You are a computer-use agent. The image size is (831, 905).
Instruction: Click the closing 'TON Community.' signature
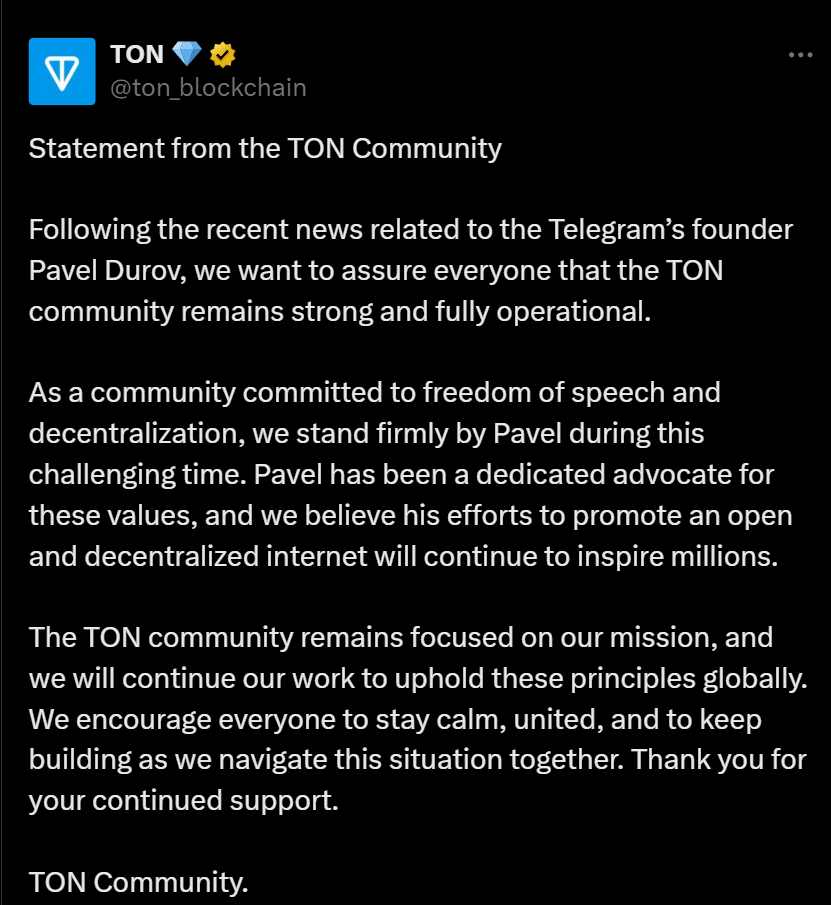(138, 882)
